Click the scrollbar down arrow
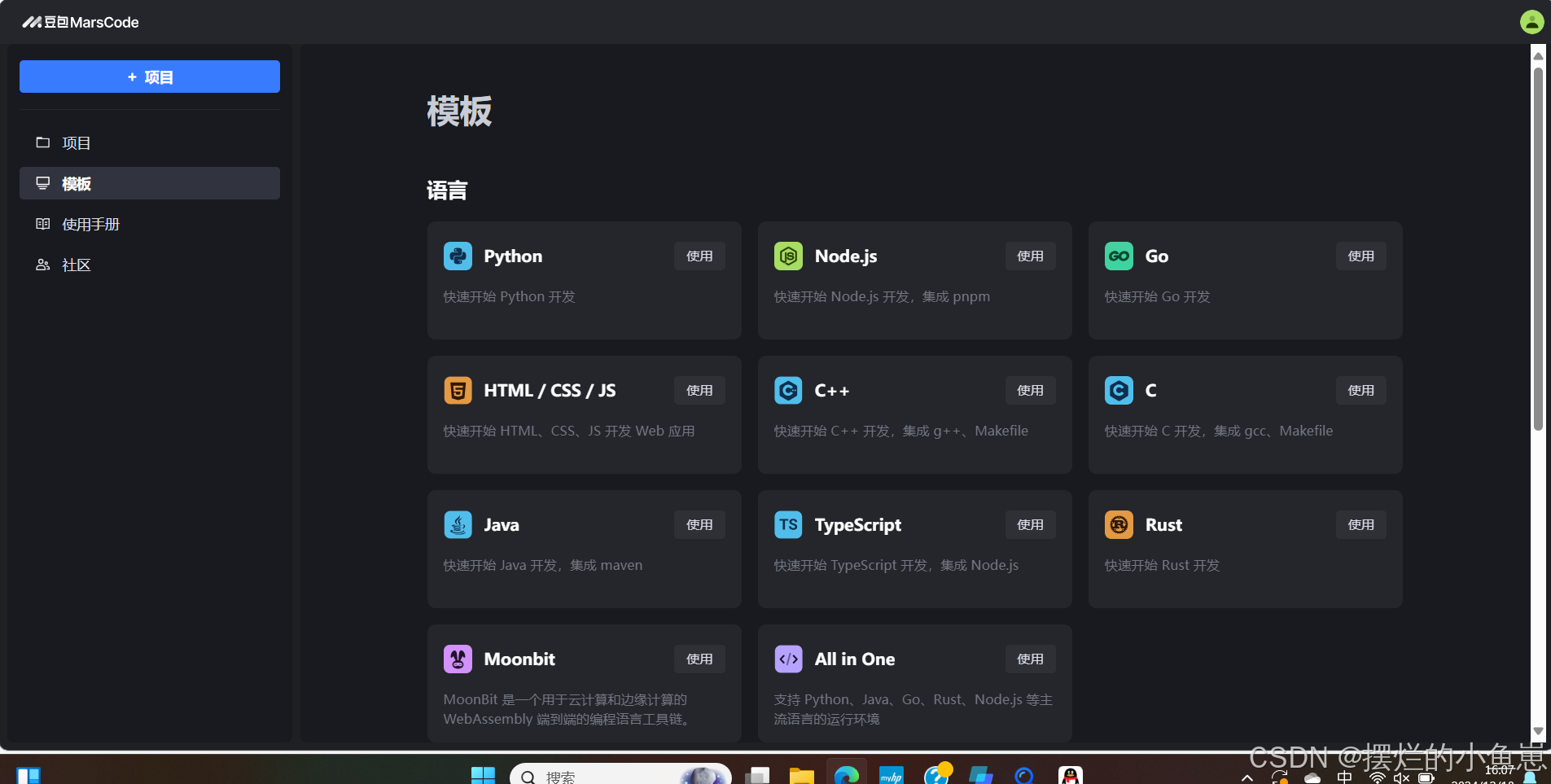Screen dimensions: 1551x784 1538,731
